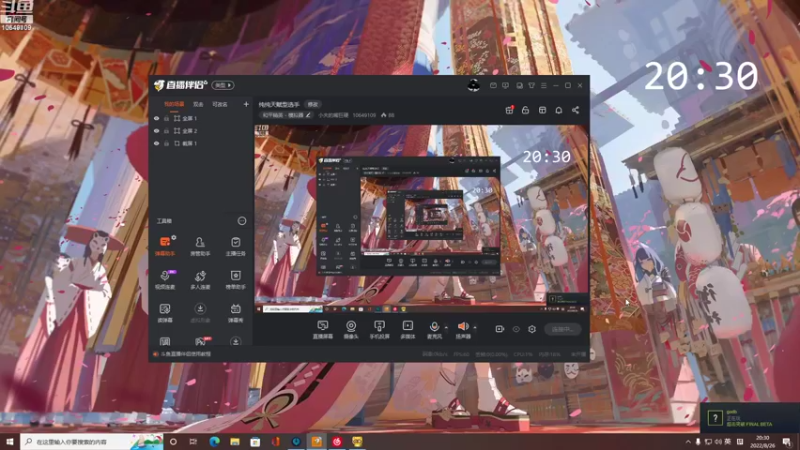Image resolution: width=800 pixels, height=450 pixels.
Task: Click the record video icon
Action: (x=499, y=329)
